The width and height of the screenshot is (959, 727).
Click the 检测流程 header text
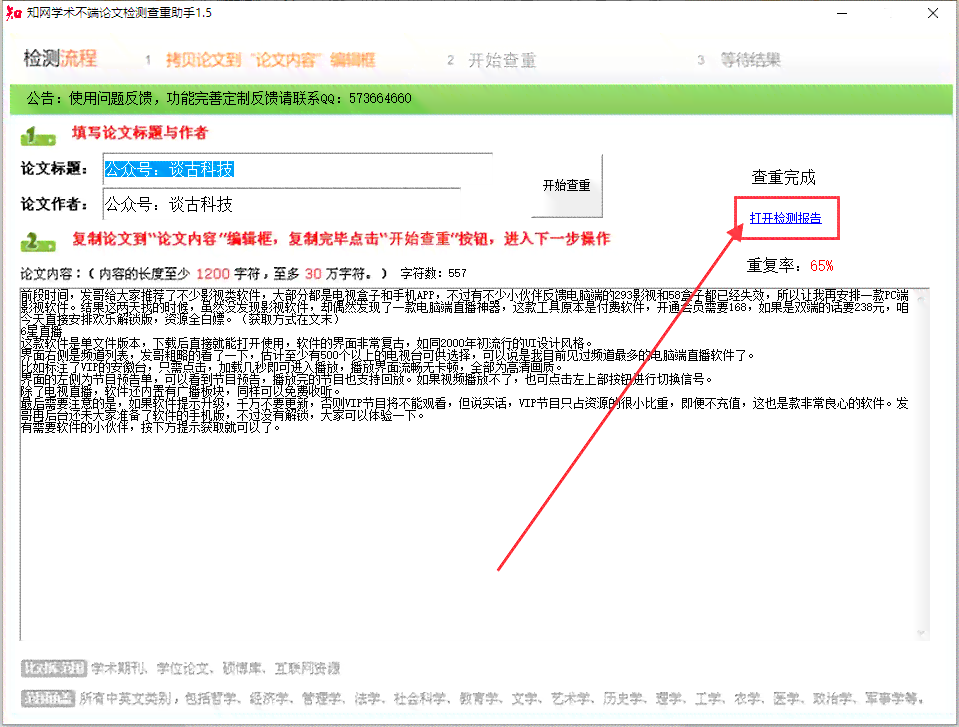pos(60,59)
